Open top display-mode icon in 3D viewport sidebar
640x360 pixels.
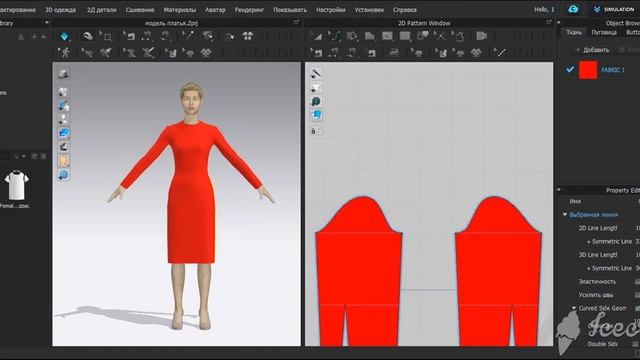(x=63, y=74)
